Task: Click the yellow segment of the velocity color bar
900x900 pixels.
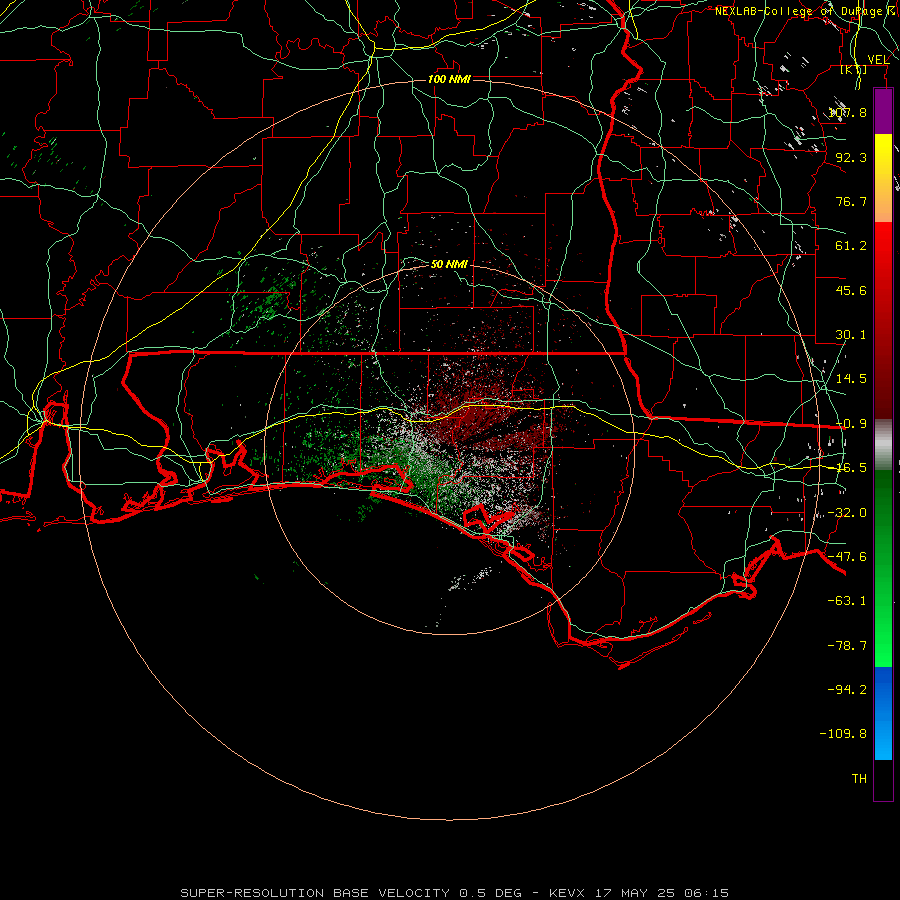Action: [883, 166]
